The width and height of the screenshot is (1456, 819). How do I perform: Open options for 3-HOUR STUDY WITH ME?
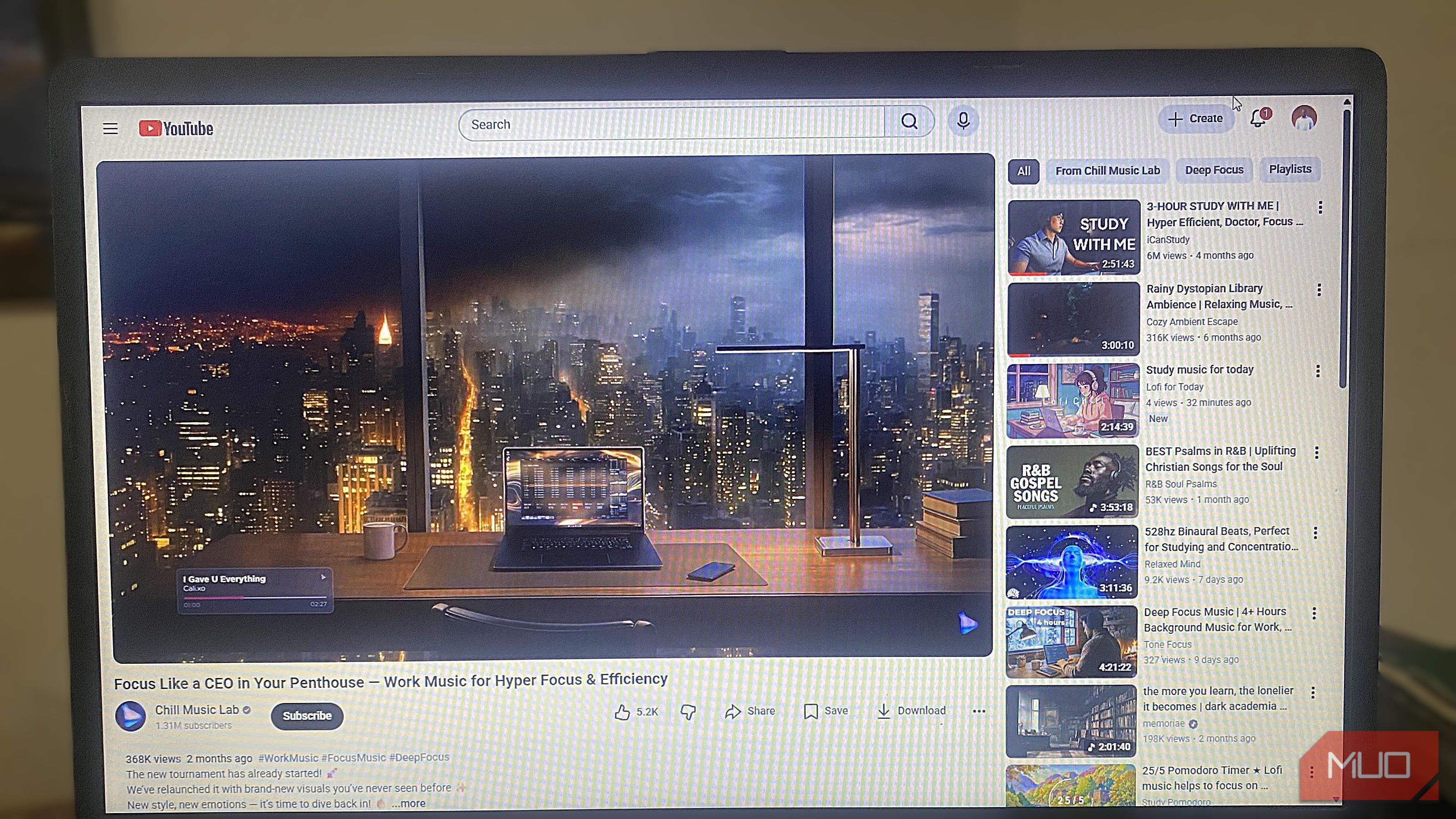(1320, 207)
